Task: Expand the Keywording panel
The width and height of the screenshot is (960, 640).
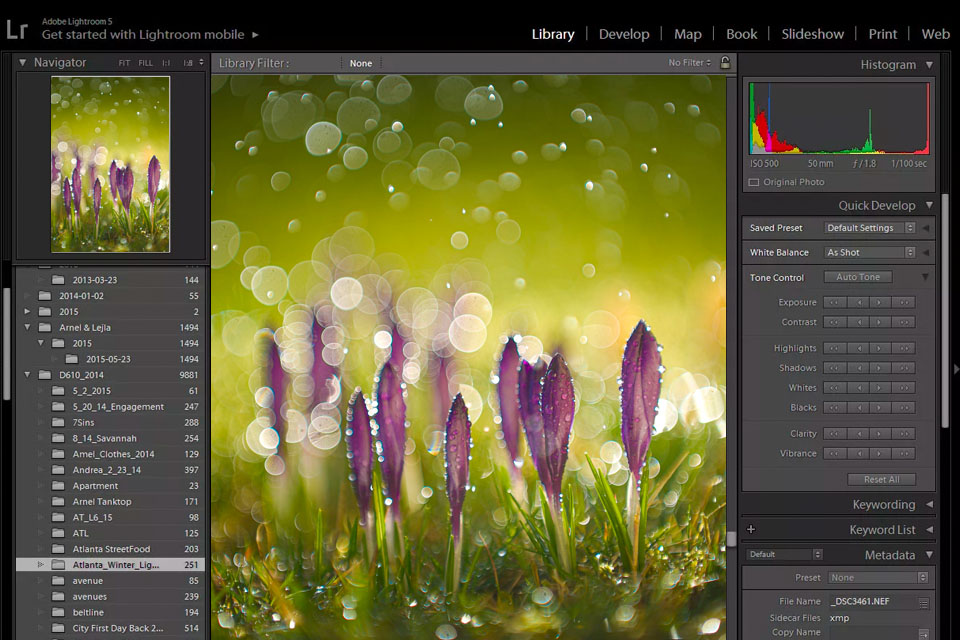Action: pyautogui.click(x=929, y=505)
